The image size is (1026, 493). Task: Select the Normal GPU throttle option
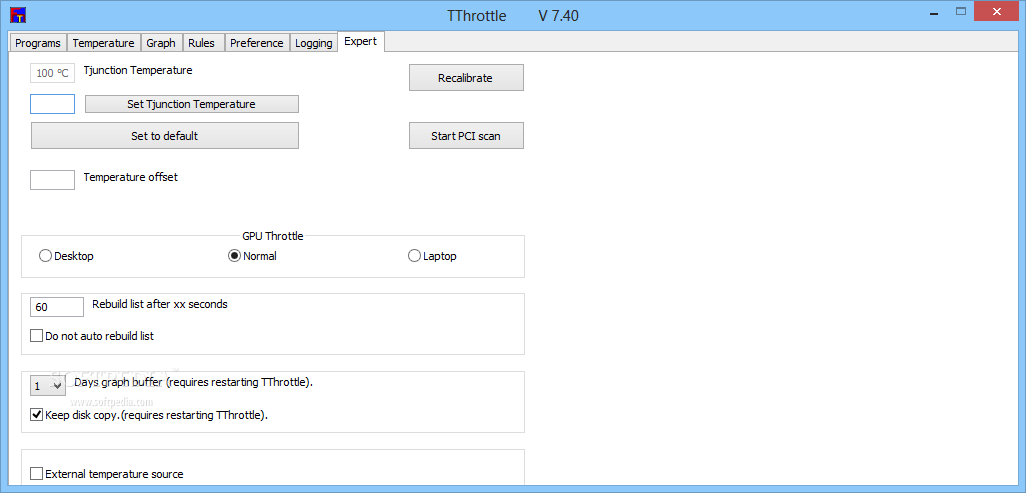pos(252,256)
